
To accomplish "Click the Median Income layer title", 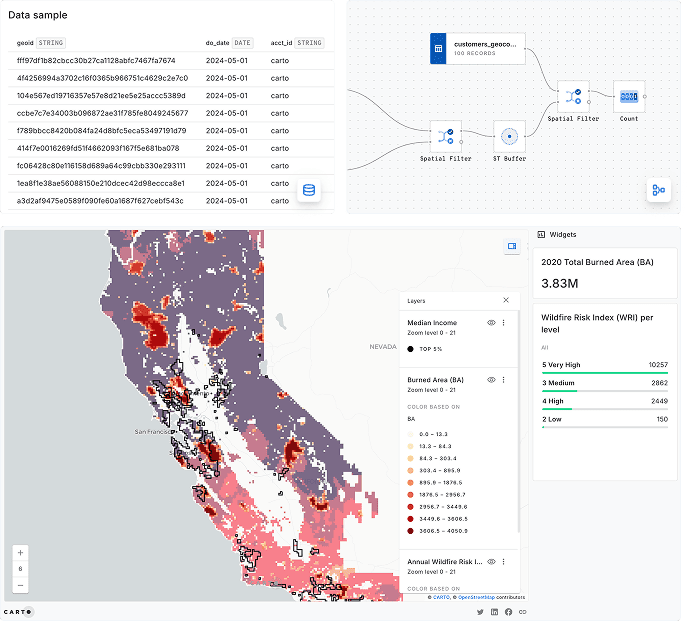I will tap(432, 323).
